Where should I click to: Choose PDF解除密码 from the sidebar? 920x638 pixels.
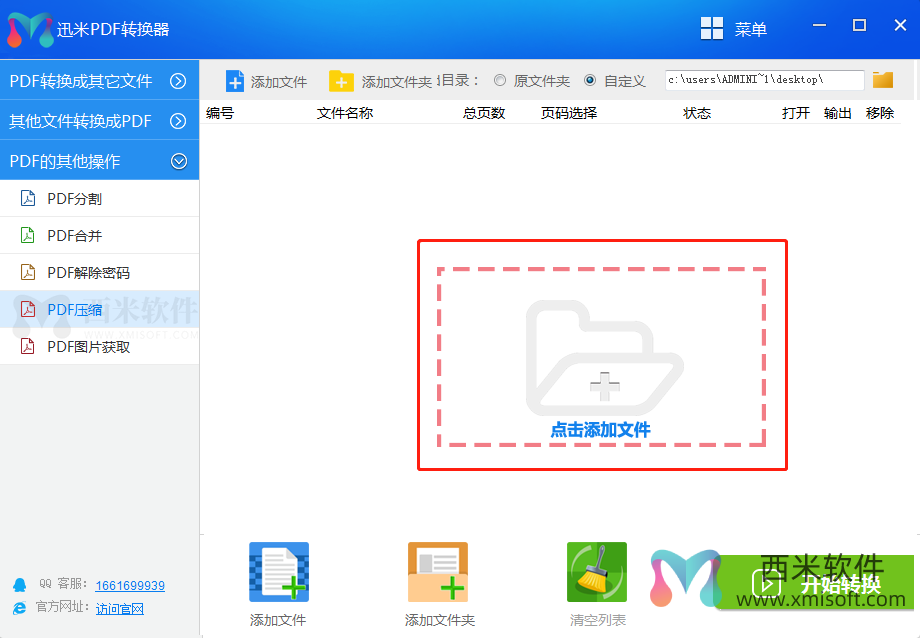(88, 273)
